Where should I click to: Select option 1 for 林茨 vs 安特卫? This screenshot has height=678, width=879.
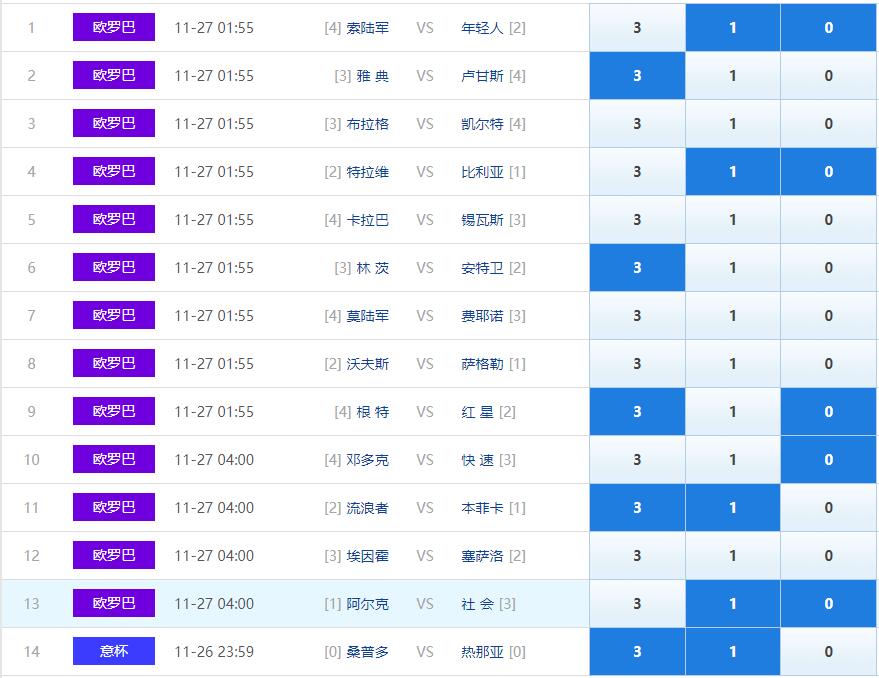point(733,267)
